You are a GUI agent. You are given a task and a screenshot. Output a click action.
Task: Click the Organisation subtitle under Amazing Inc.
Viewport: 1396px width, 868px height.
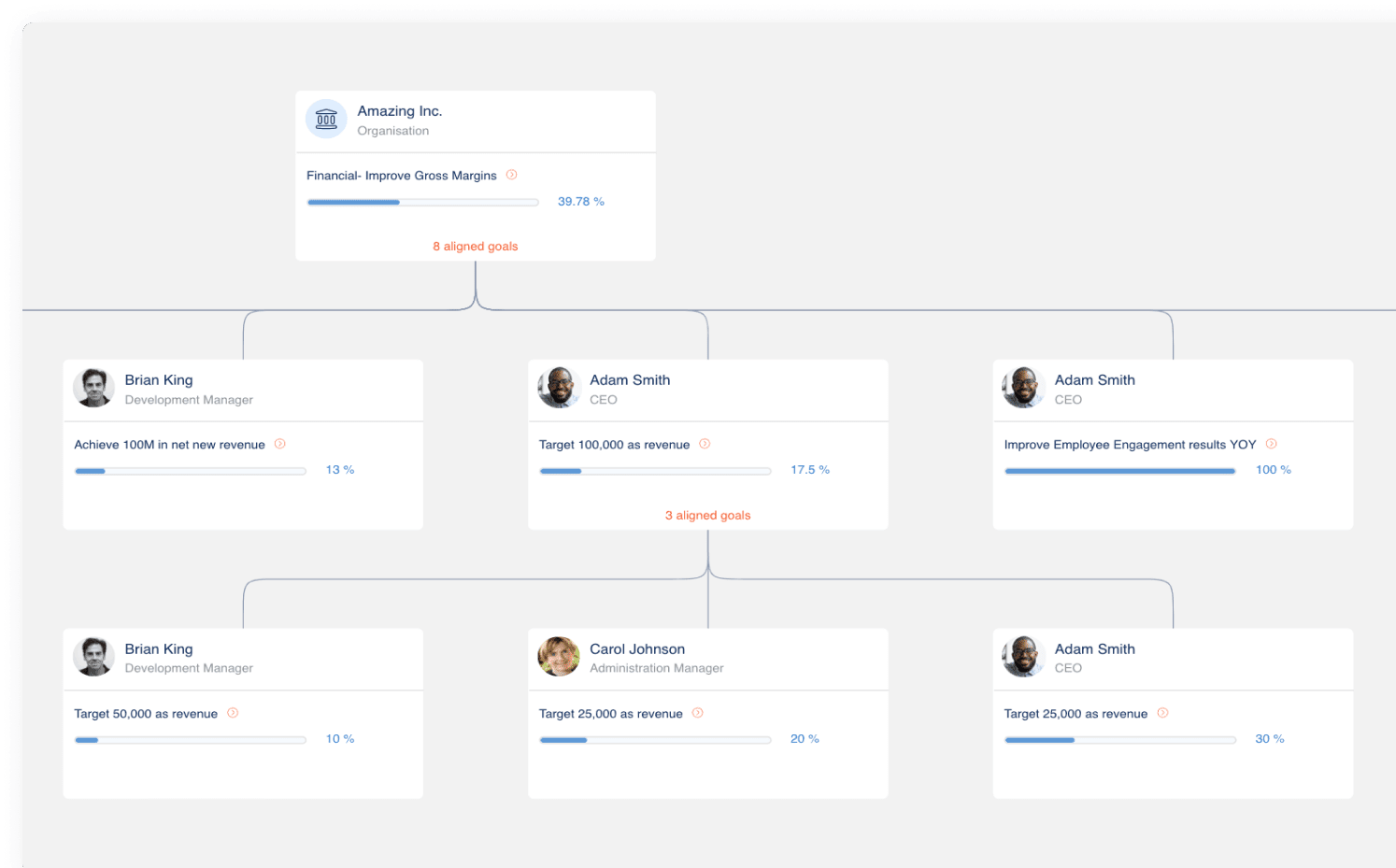393,131
